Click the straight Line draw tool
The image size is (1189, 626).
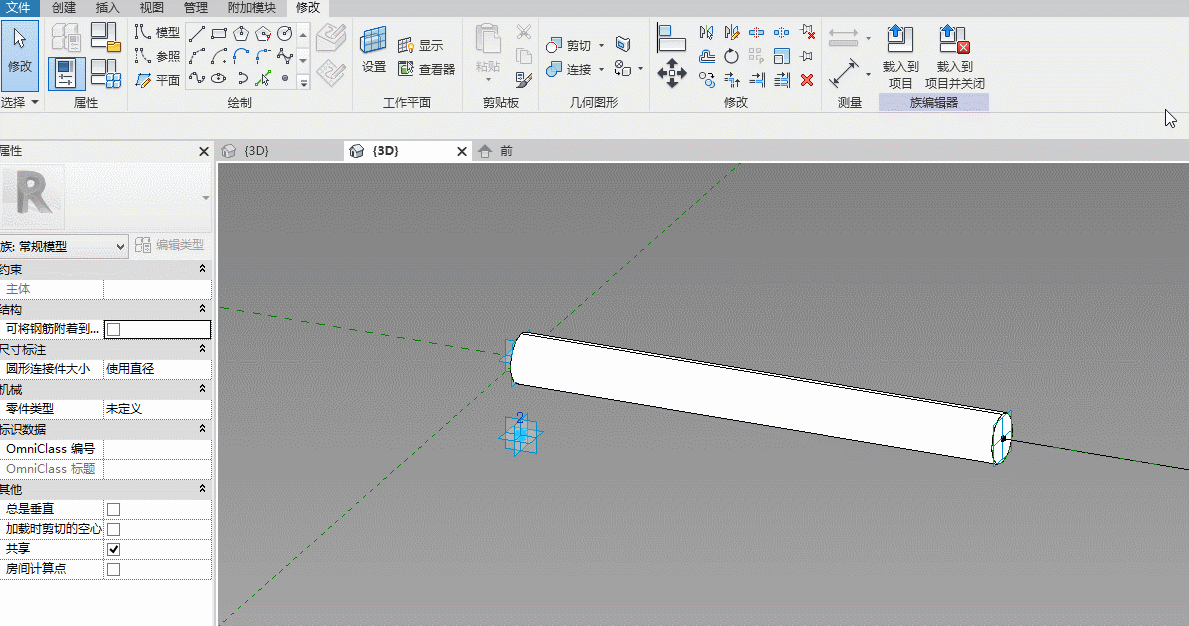197,33
